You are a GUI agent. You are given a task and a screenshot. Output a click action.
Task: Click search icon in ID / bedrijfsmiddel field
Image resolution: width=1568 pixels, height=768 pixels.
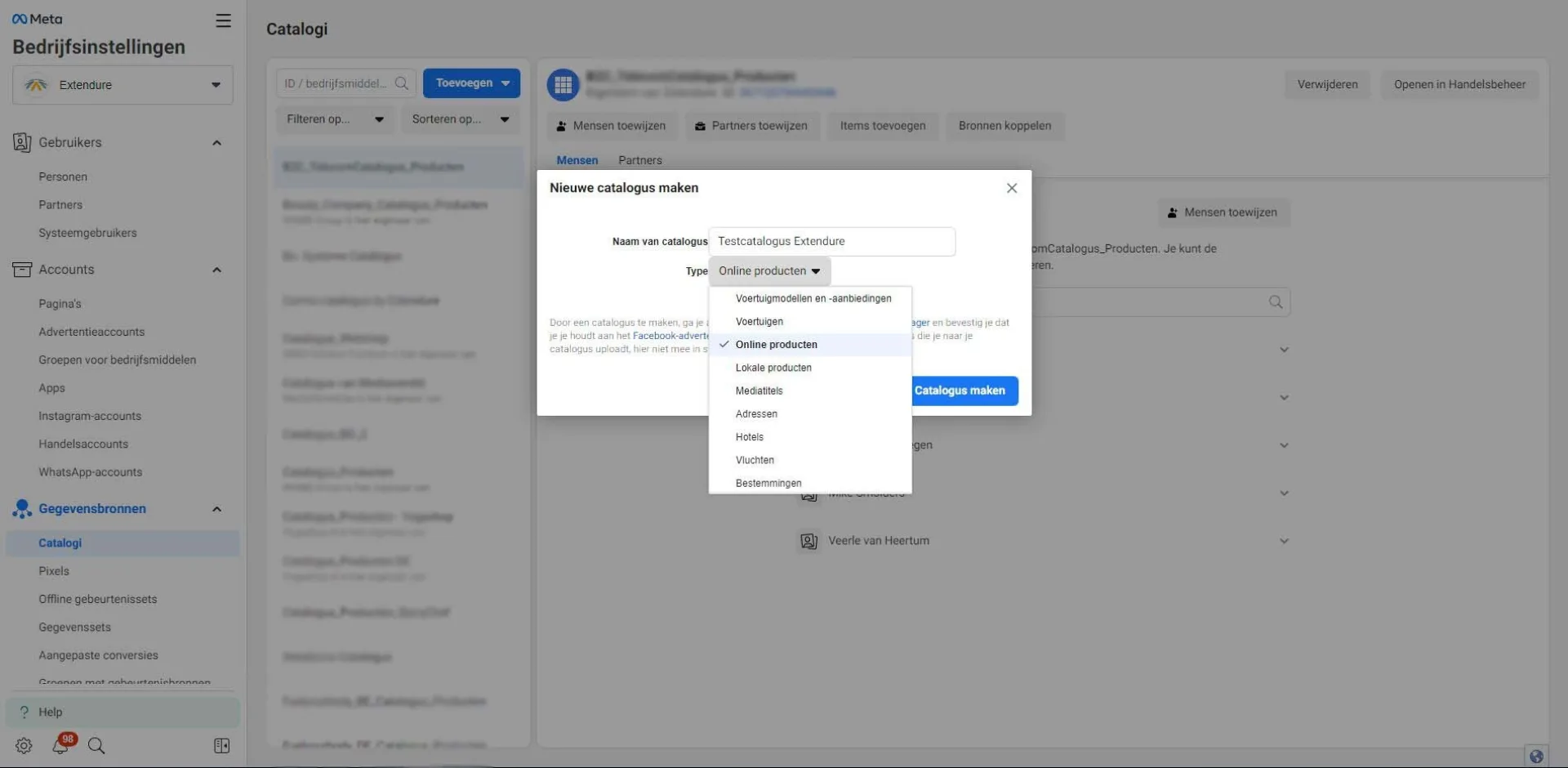401,83
